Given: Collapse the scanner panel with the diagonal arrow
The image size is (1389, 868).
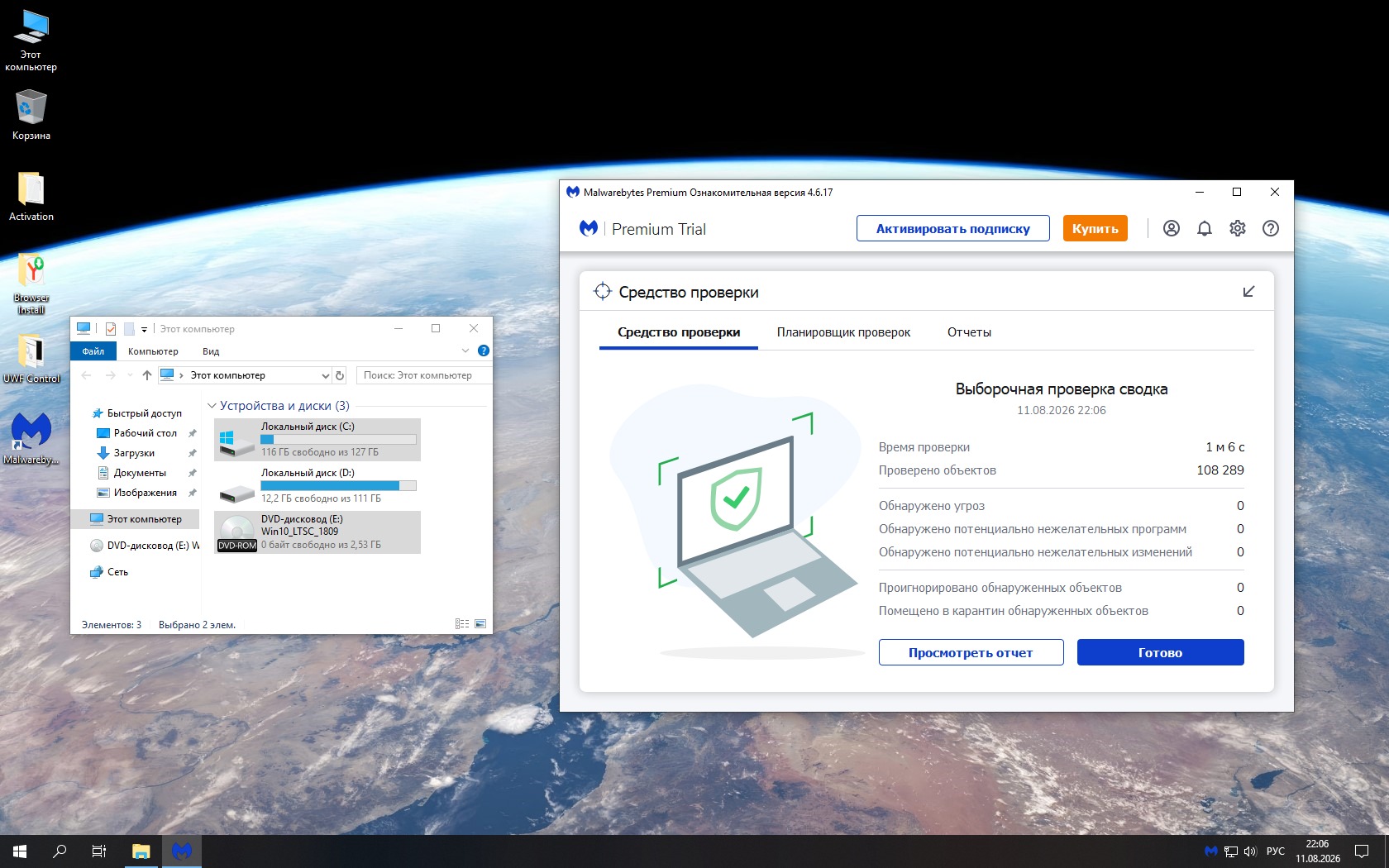Looking at the screenshot, I should coord(1248,292).
